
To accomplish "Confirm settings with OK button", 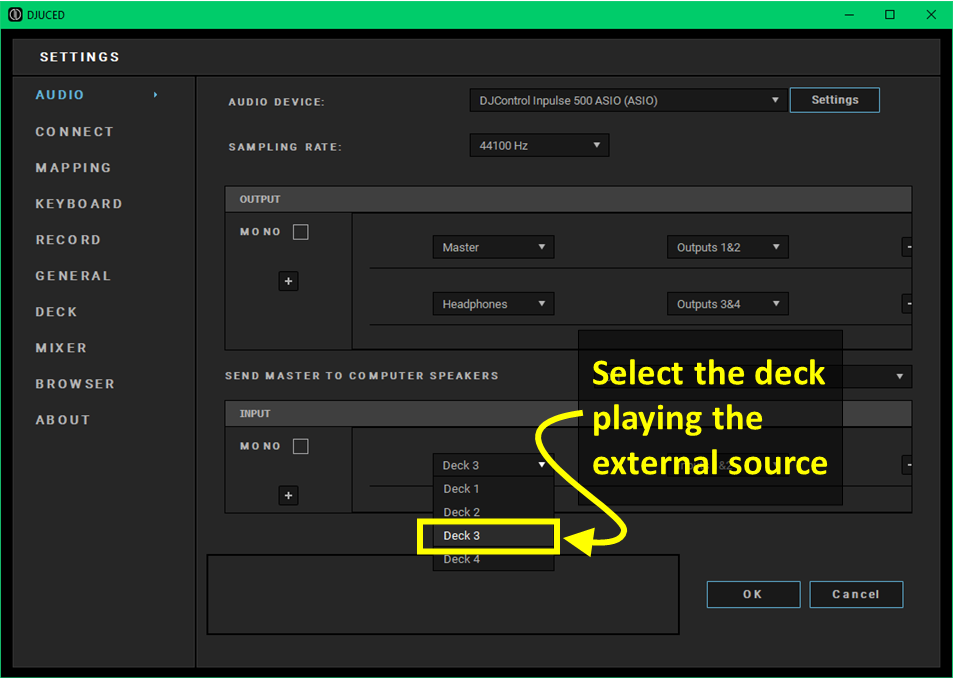I will [x=753, y=594].
